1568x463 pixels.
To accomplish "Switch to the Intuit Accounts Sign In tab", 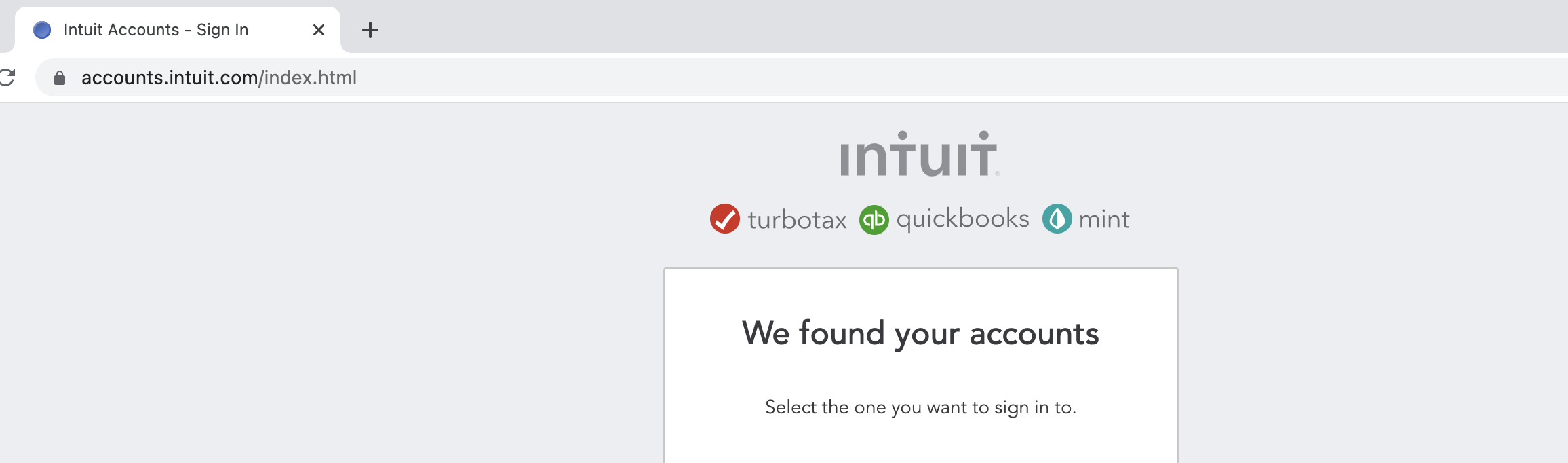I will pos(156,29).
